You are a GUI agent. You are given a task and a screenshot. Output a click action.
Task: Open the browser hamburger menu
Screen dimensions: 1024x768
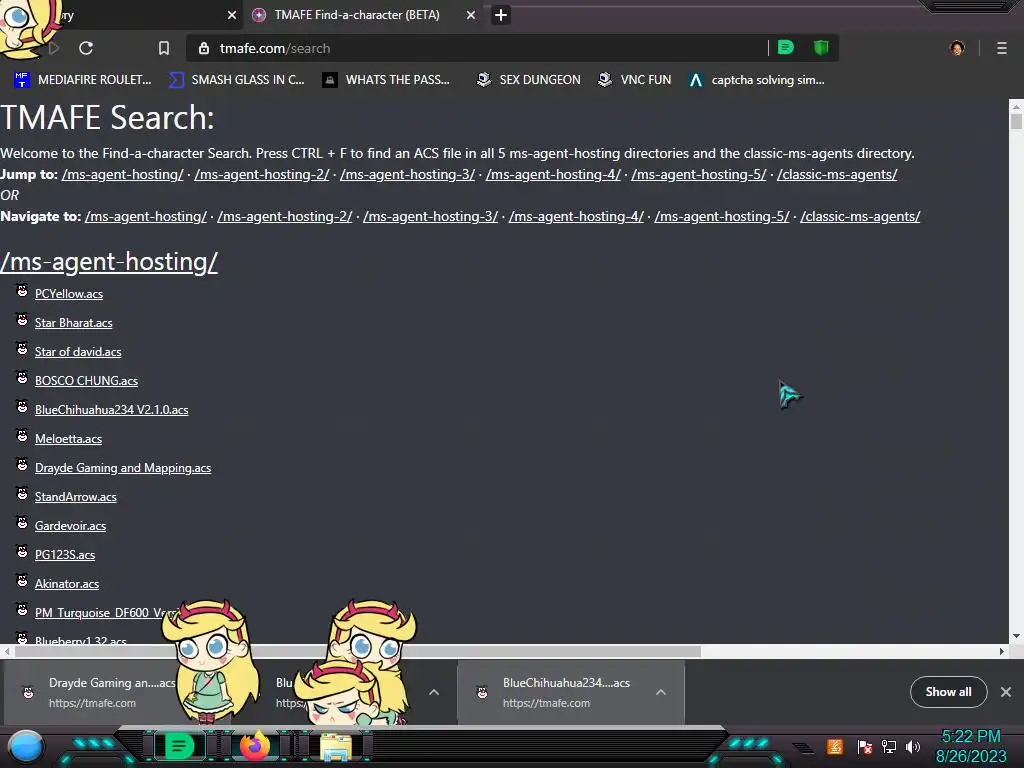[x=1002, y=48]
